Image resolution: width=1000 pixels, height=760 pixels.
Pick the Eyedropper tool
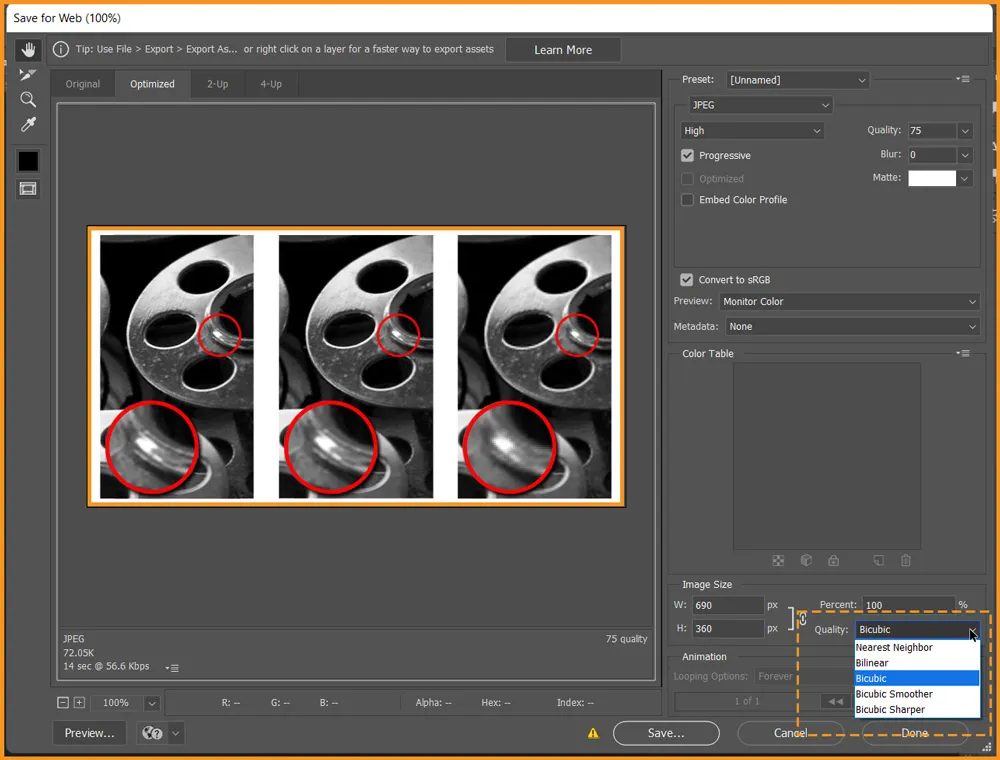[x=28, y=124]
